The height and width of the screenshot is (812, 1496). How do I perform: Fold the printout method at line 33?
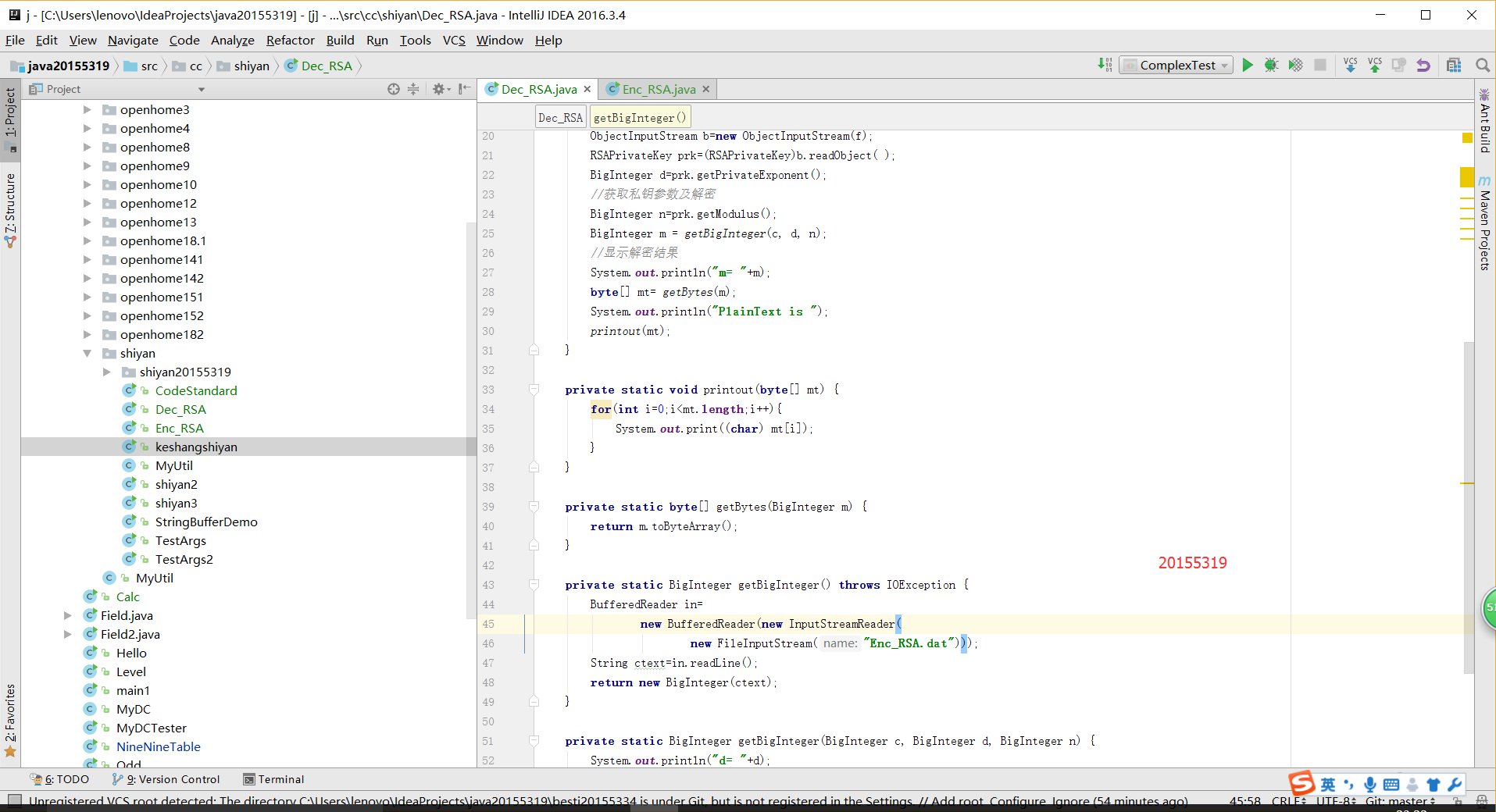coord(534,389)
